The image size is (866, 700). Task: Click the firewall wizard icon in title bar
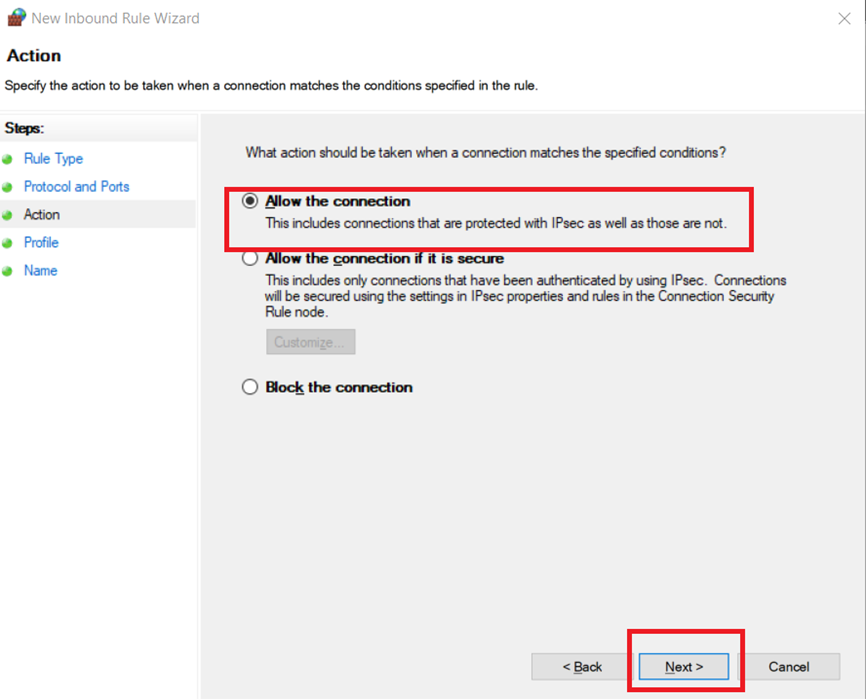(17, 17)
